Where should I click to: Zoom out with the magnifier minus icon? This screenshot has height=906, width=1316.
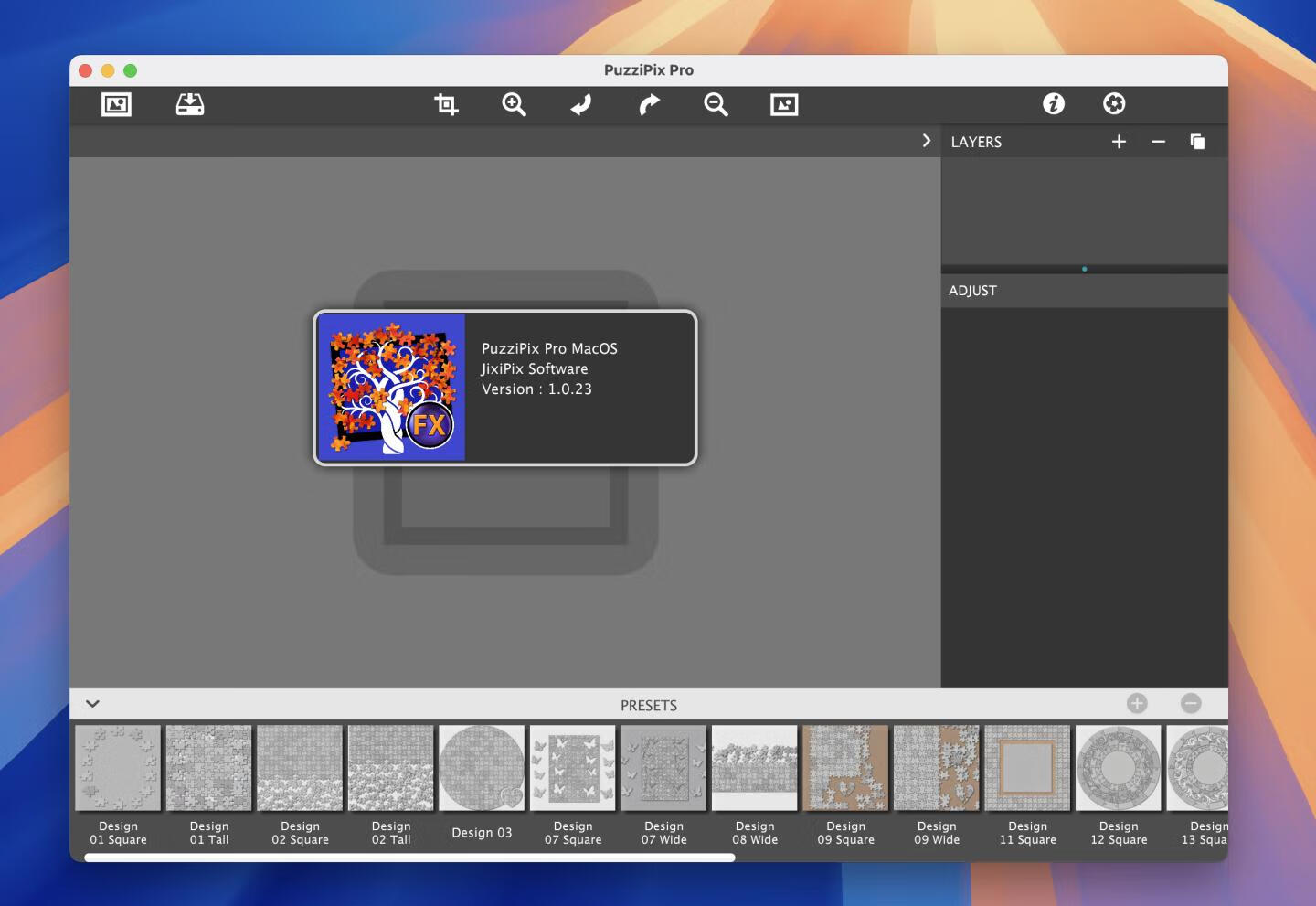[716, 104]
